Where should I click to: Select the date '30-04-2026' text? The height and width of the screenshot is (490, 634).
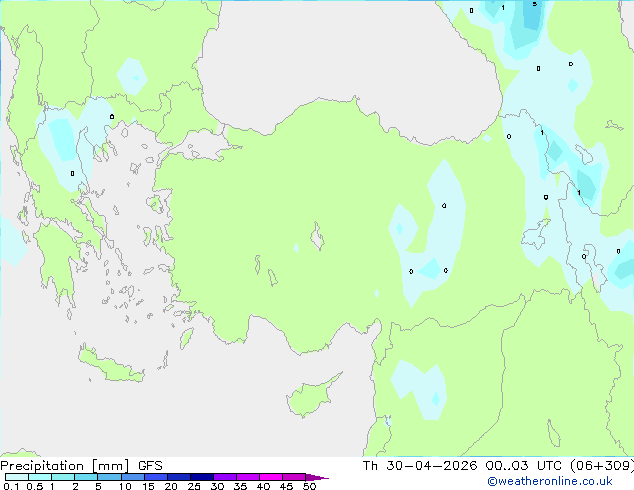click(x=431, y=466)
